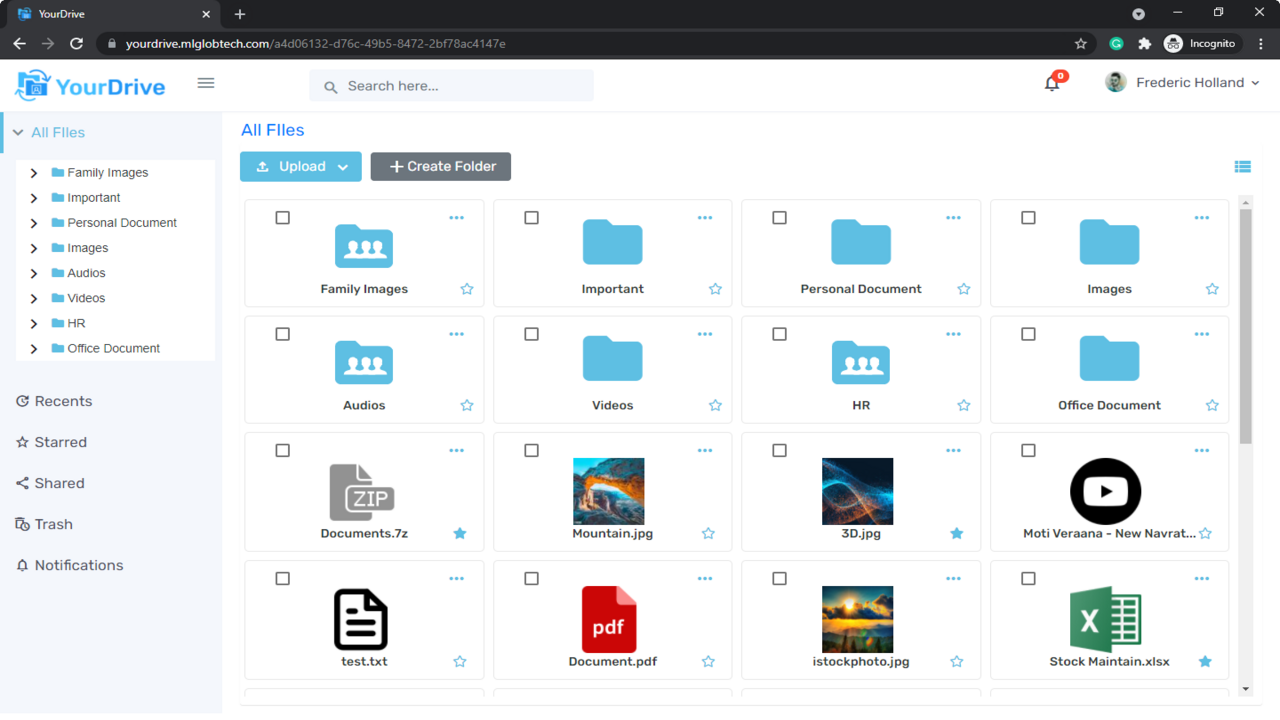This screenshot has height=720, width=1280.
Task: Star the test.txt file
Action: (x=459, y=661)
